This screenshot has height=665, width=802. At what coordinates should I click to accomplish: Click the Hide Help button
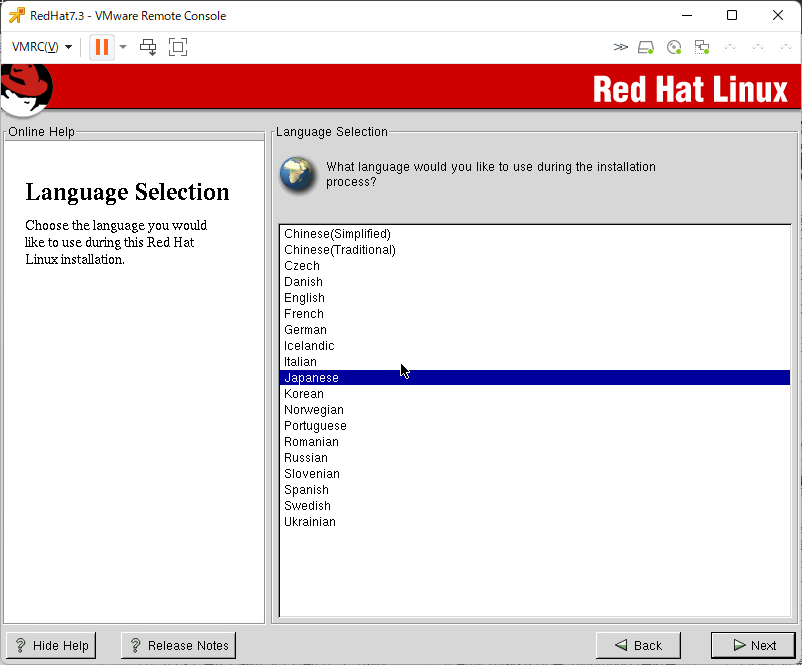[51, 646]
